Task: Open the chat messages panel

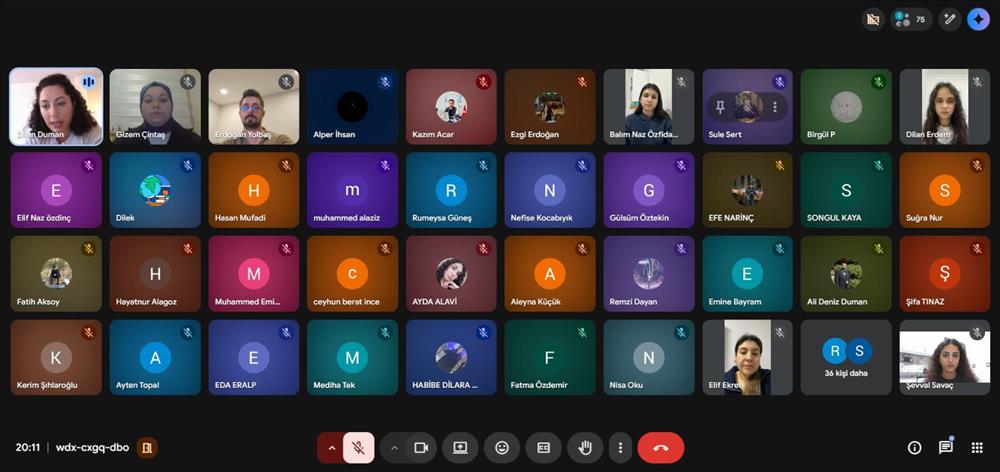Action: pyautogui.click(x=945, y=448)
